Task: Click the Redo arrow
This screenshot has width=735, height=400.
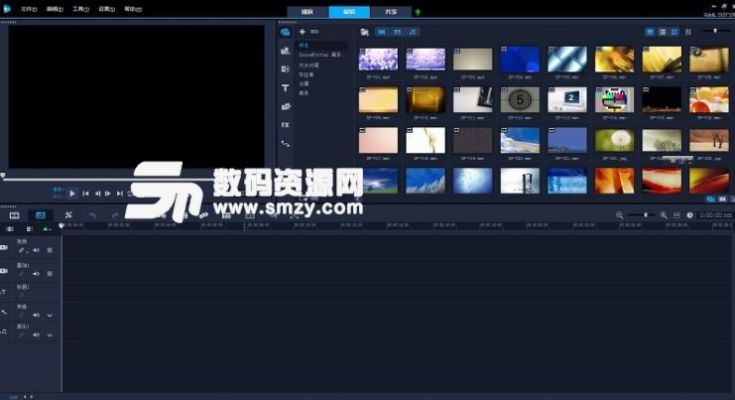Action: tap(115, 216)
